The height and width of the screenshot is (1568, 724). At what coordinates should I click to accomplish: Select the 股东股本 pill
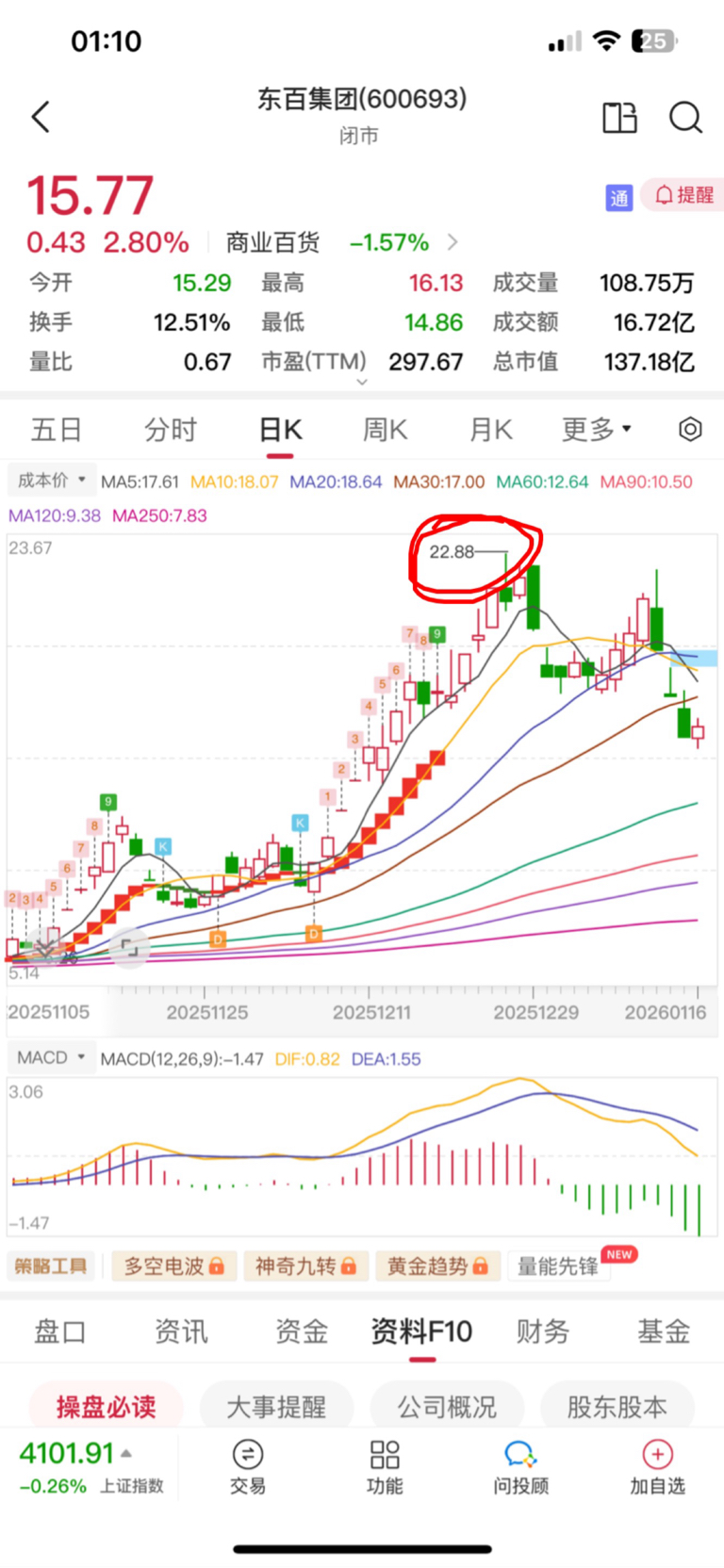point(617,1407)
